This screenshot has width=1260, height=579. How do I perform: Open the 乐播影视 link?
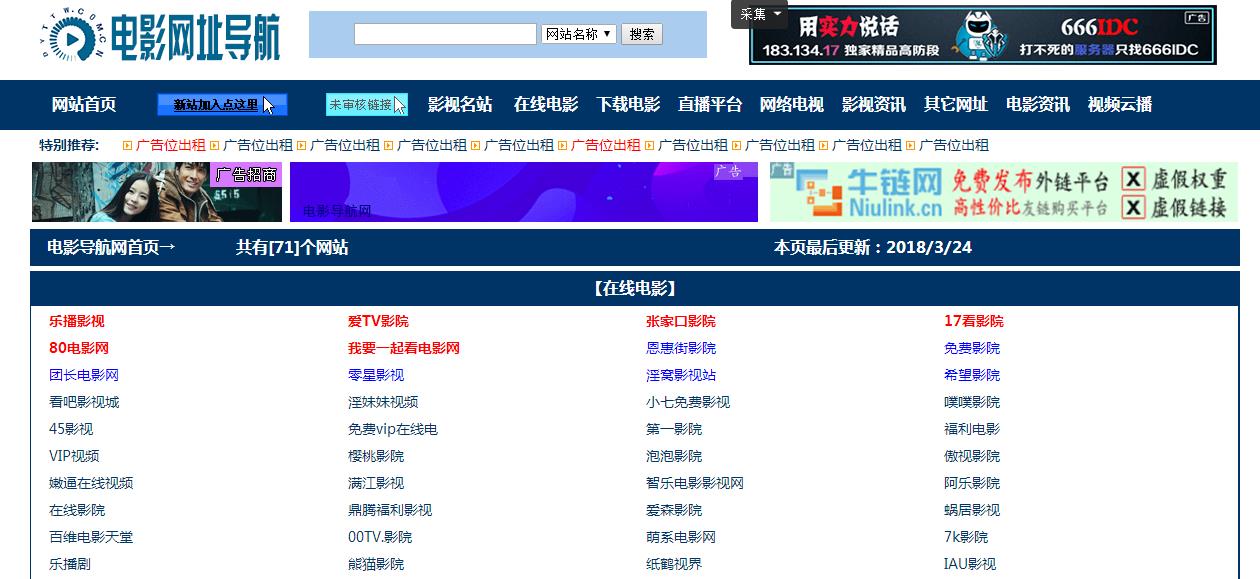(77, 321)
